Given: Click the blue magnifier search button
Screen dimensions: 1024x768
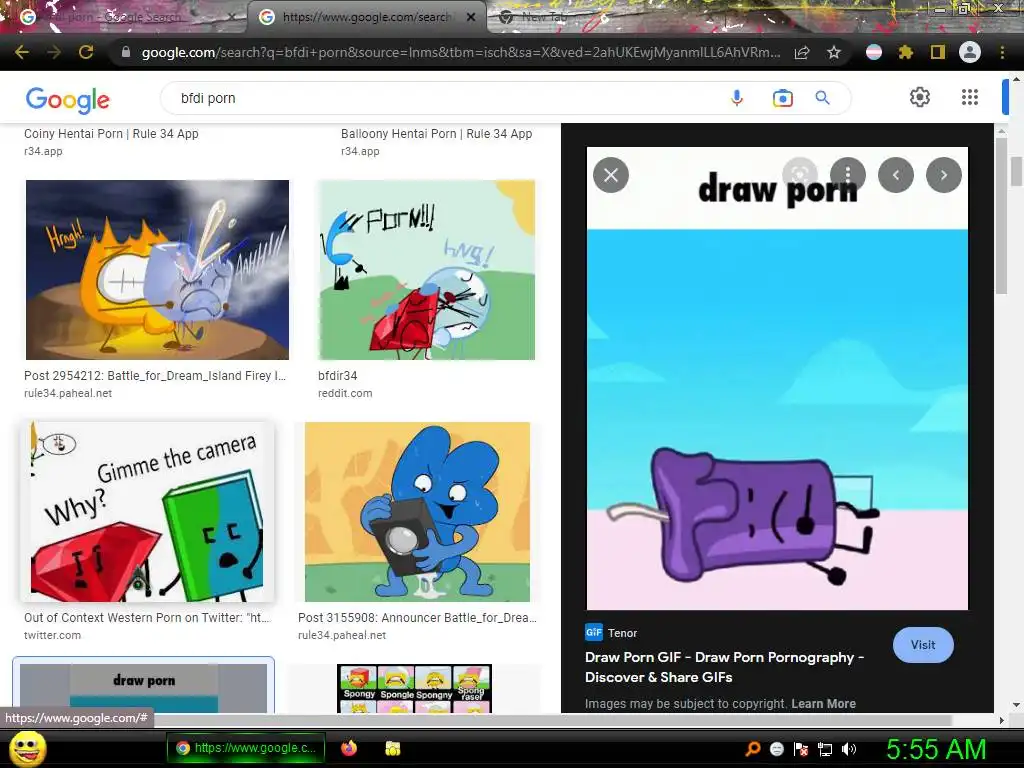Looking at the screenshot, I should [823, 98].
